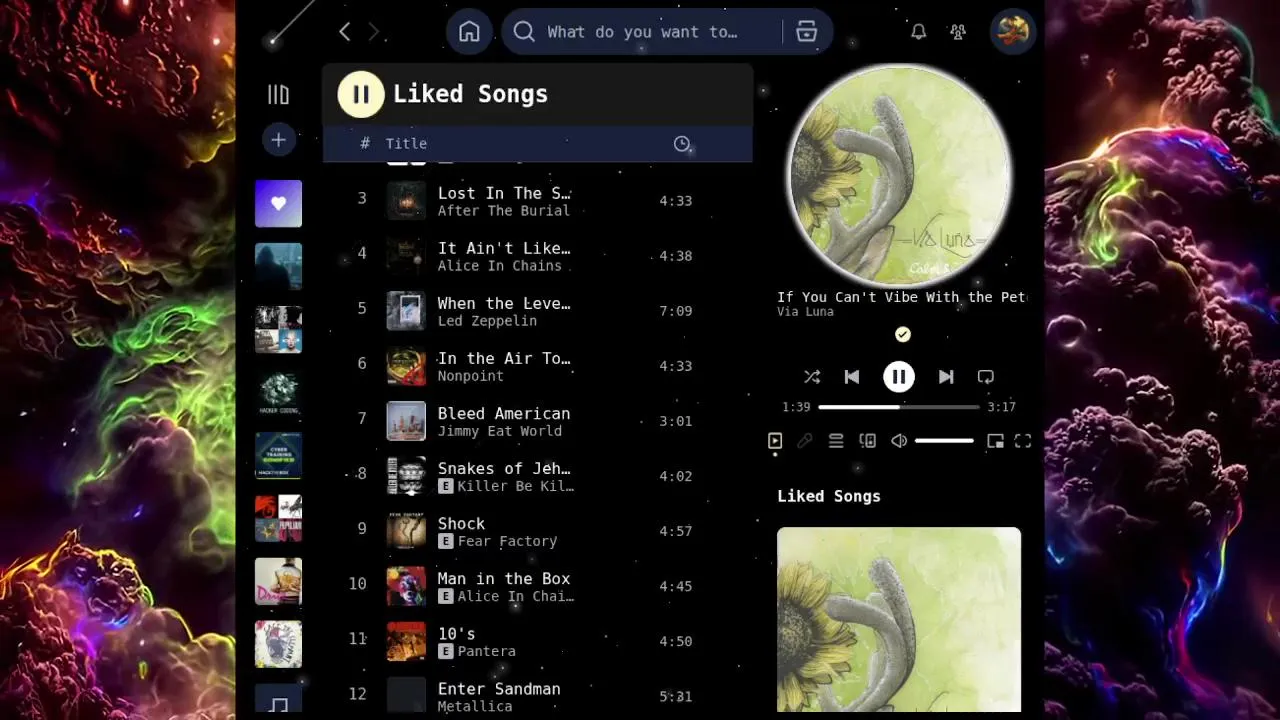Open lyrics with the microphone icon
Image resolution: width=1280 pixels, height=720 pixels.
coord(805,441)
